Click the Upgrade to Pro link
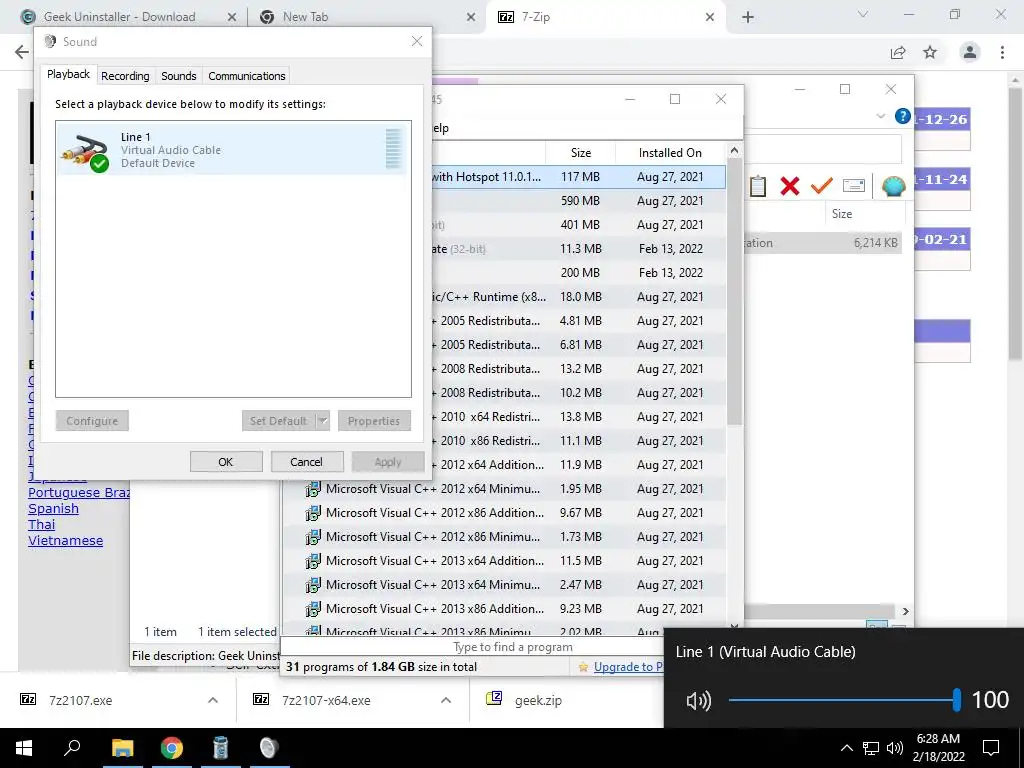 [628, 667]
